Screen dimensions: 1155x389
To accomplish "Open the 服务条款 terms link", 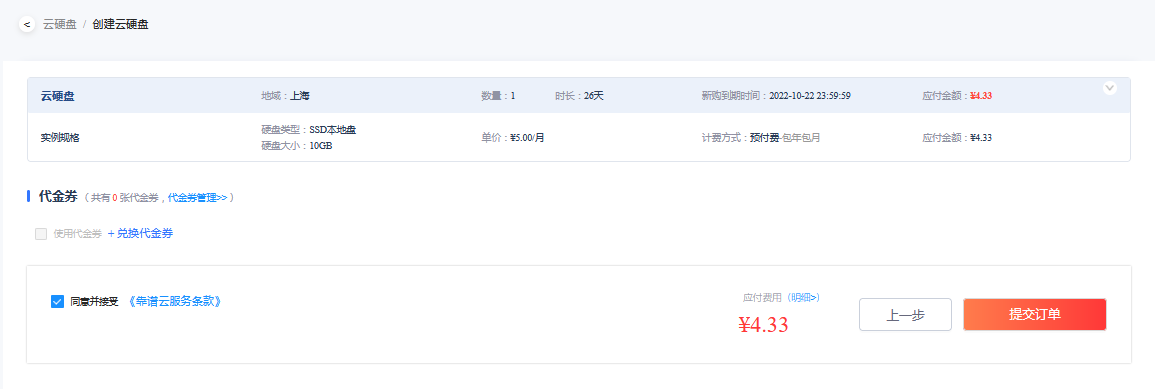I will pos(174,301).
